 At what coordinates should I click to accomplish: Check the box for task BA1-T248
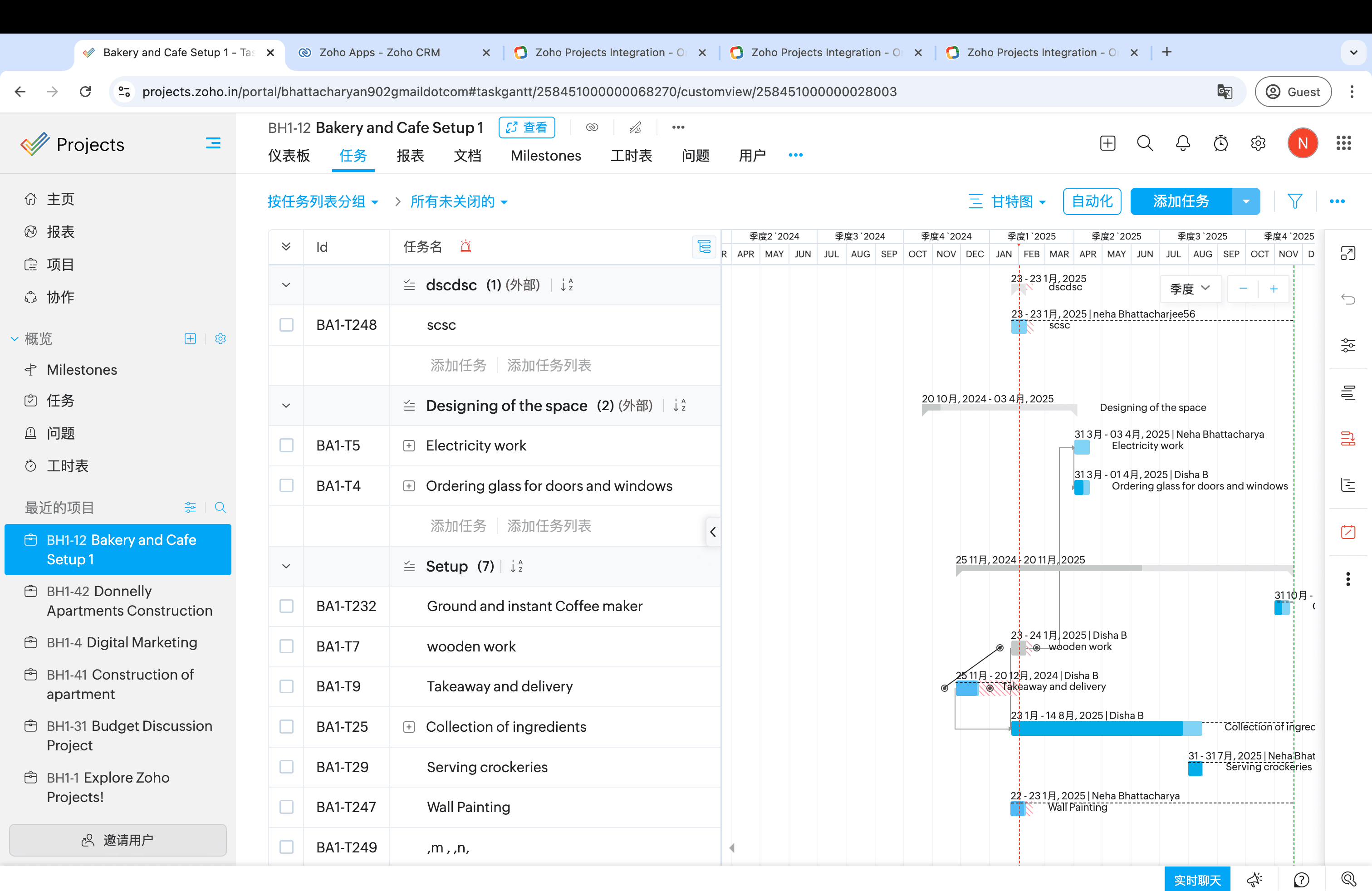pyautogui.click(x=286, y=325)
